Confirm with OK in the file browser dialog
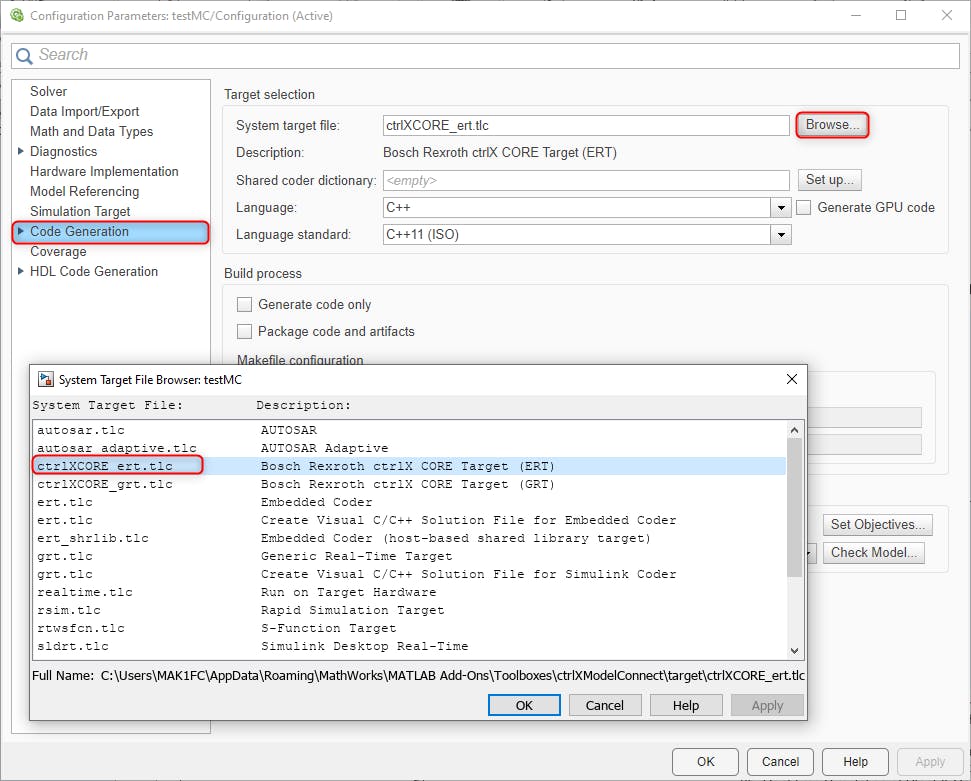Viewport: 971px width, 781px height. pyautogui.click(x=524, y=705)
